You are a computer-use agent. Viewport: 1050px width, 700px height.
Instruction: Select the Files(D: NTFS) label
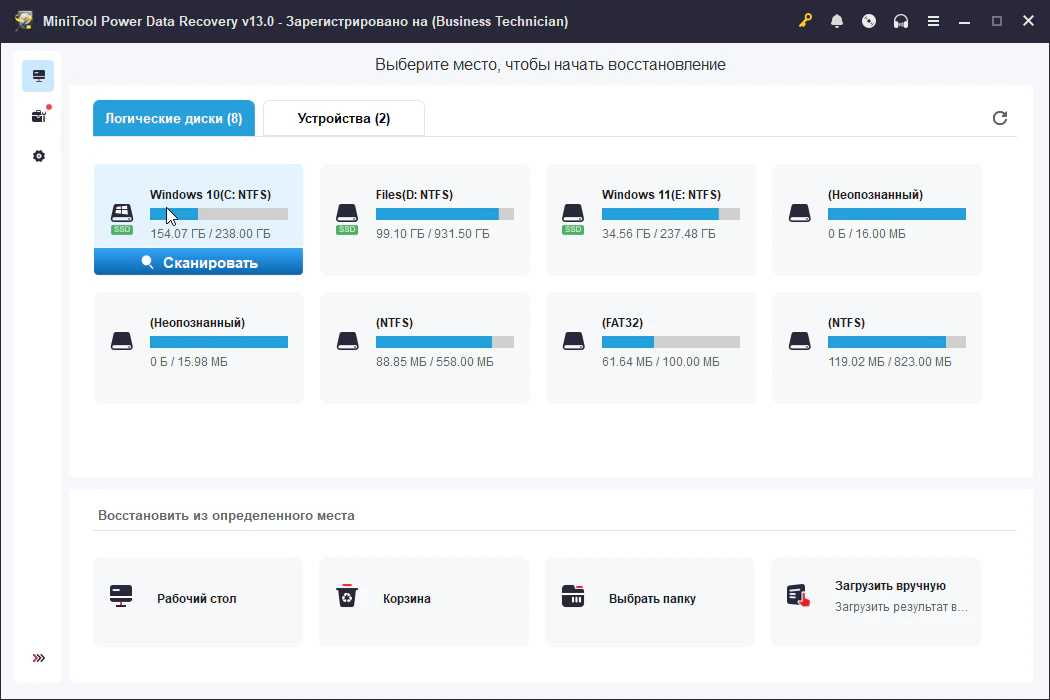click(415, 194)
